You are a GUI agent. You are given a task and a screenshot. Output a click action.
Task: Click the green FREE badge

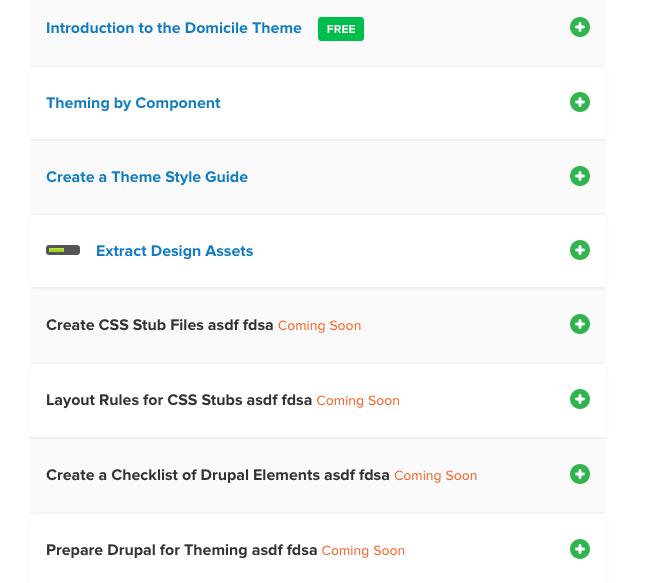tap(341, 29)
